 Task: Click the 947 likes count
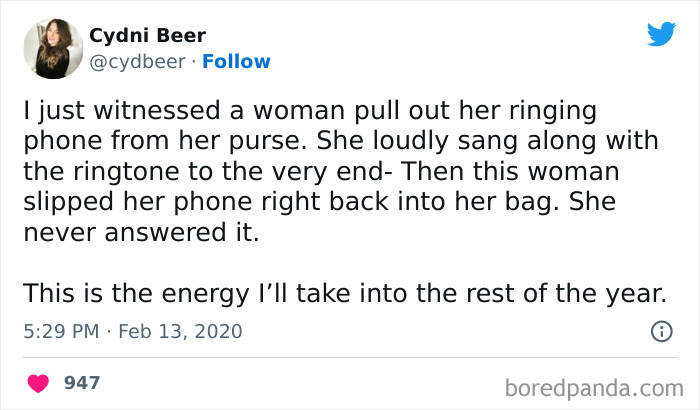pos(81,382)
